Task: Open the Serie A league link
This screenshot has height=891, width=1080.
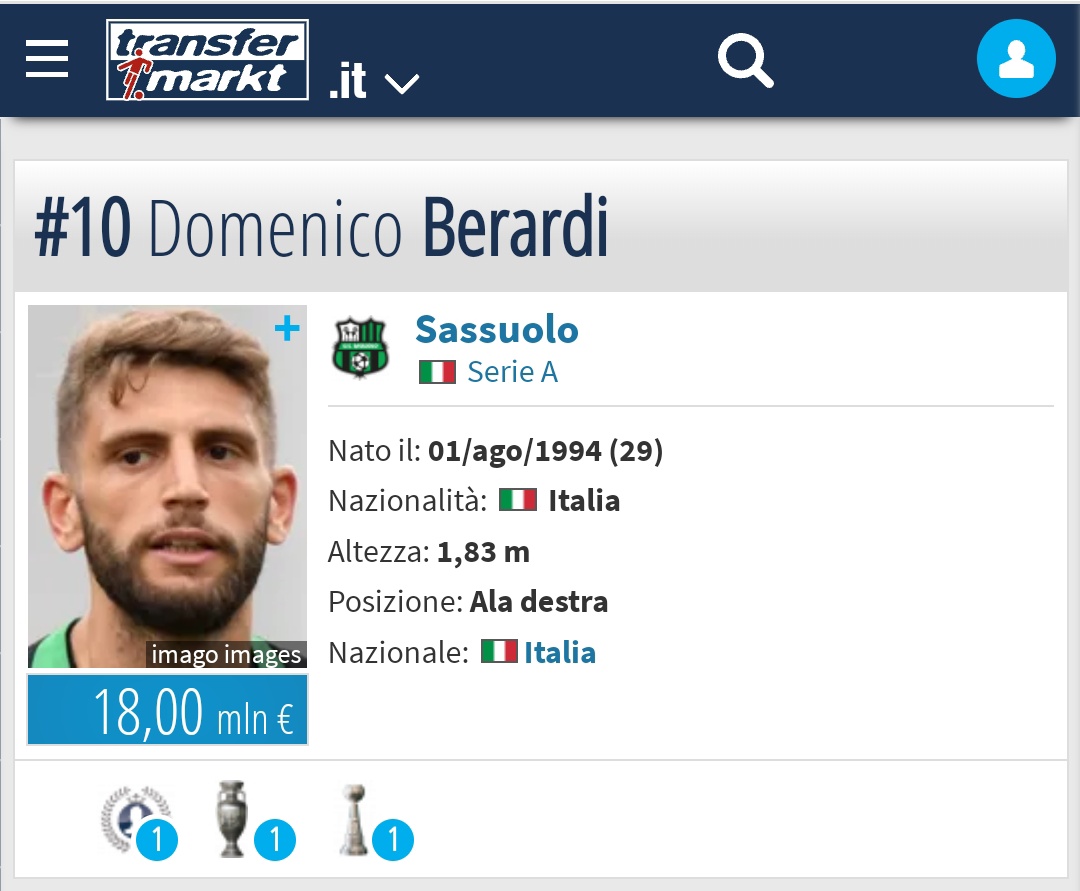Action: click(512, 372)
